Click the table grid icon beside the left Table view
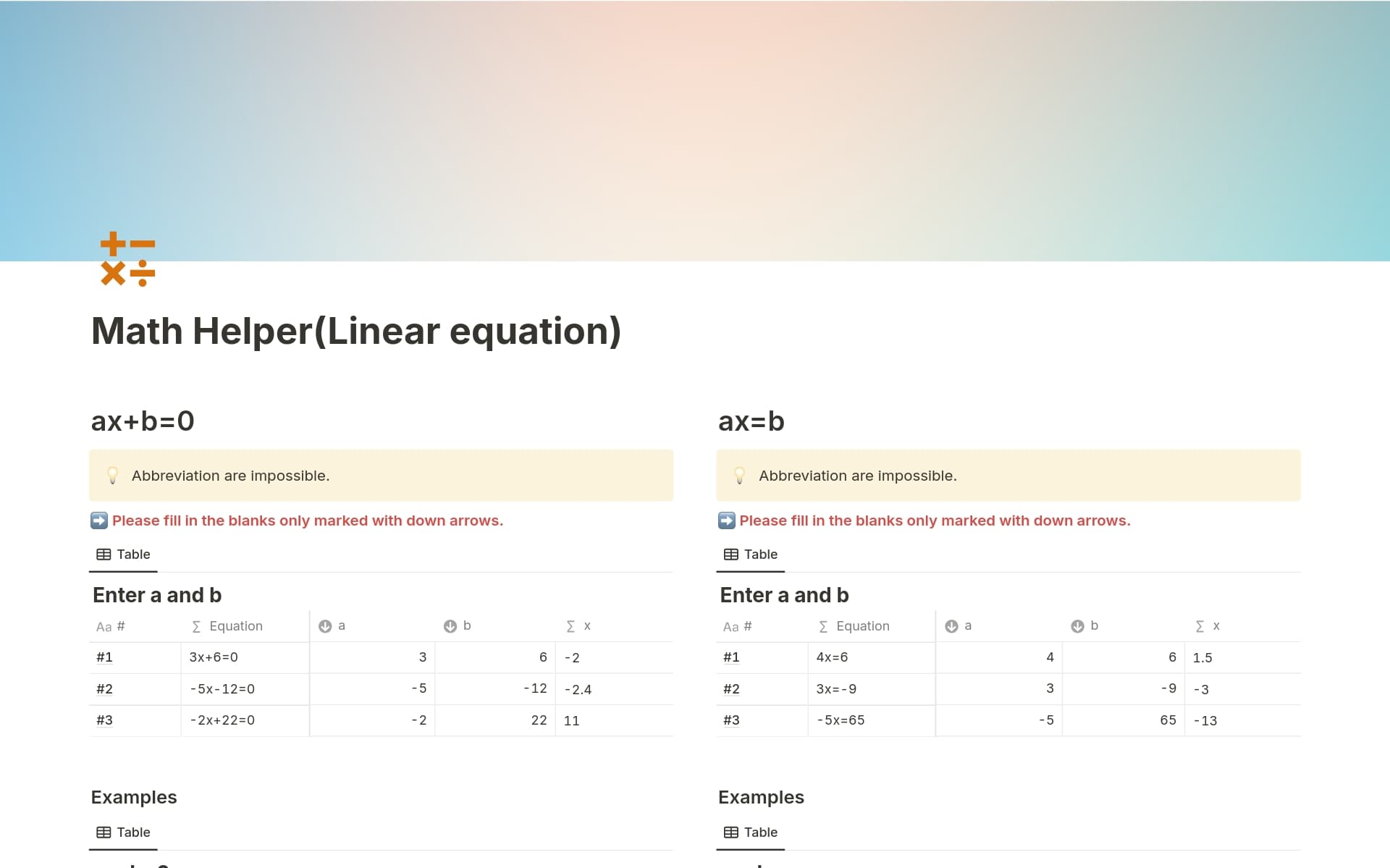This screenshot has height=868, width=1390. (104, 554)
